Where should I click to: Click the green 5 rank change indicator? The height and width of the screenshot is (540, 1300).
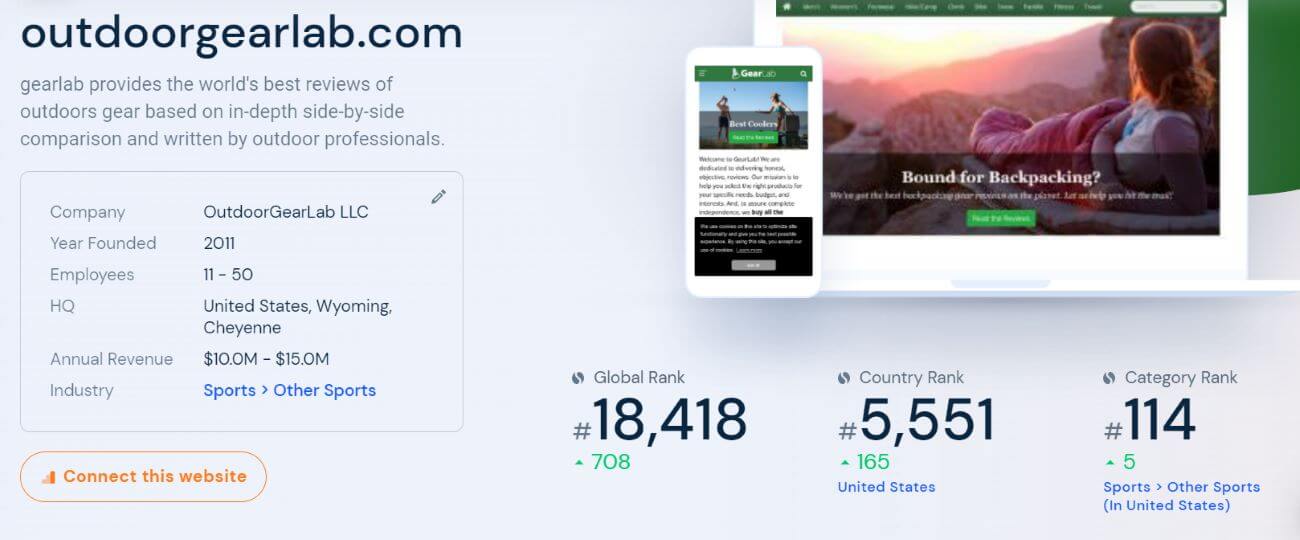pyautogui.click(x=1120, y=462)
